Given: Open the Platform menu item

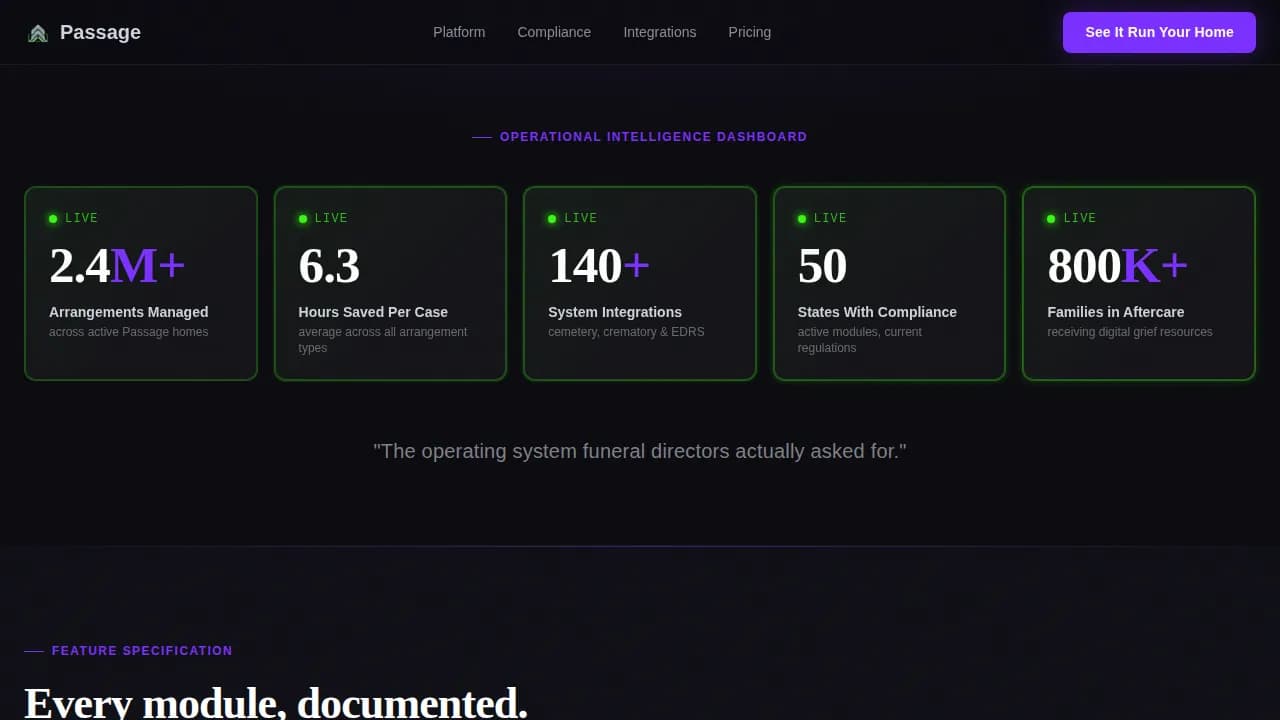Looking at the screenshot, I should click(x=459, y=32).
